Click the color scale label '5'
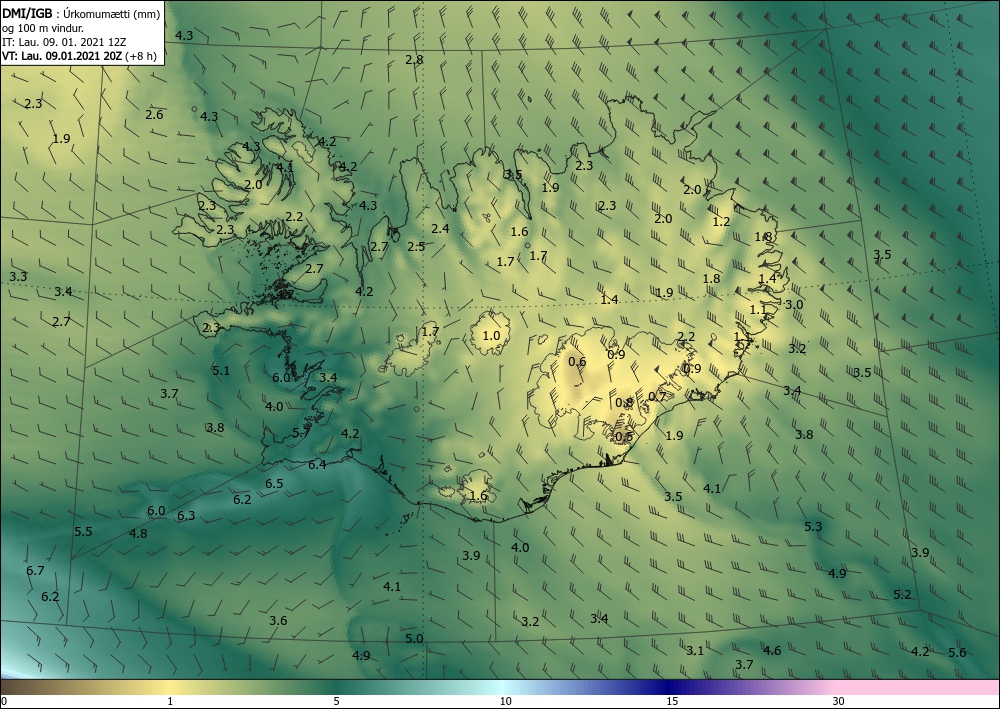This screenshot has width=1000, height=709. coord(336,701)
